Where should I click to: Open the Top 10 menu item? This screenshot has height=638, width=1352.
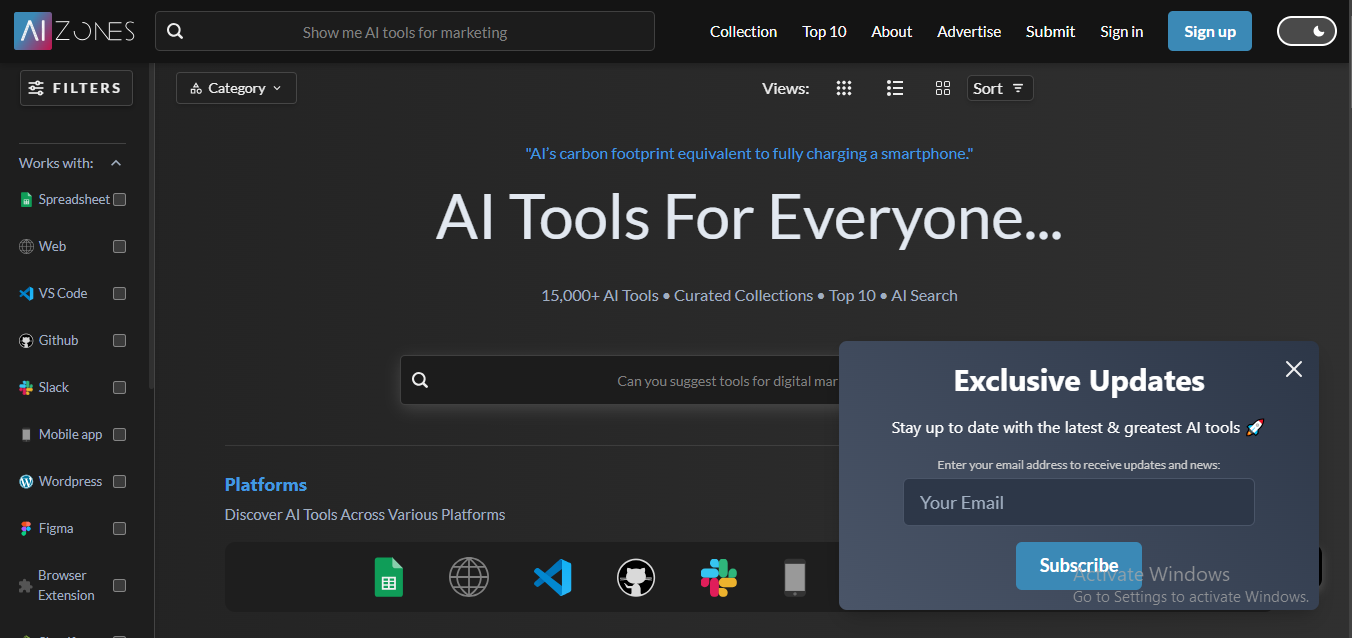(x=824, y=31)
